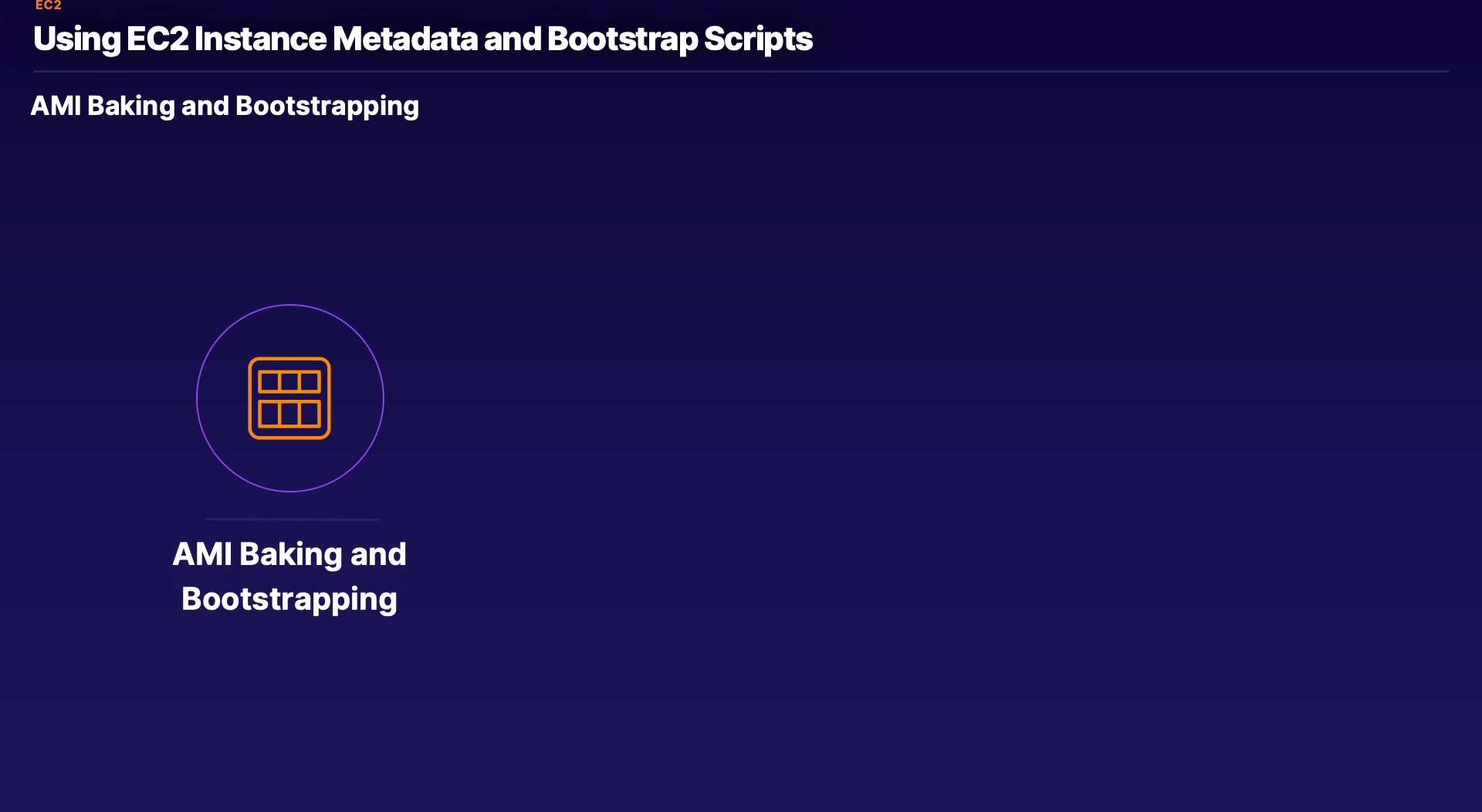Viewport: 1482px width, 812px height.
Task: Click "AMI" in the caption under circle icon
Action: (202, 554)
